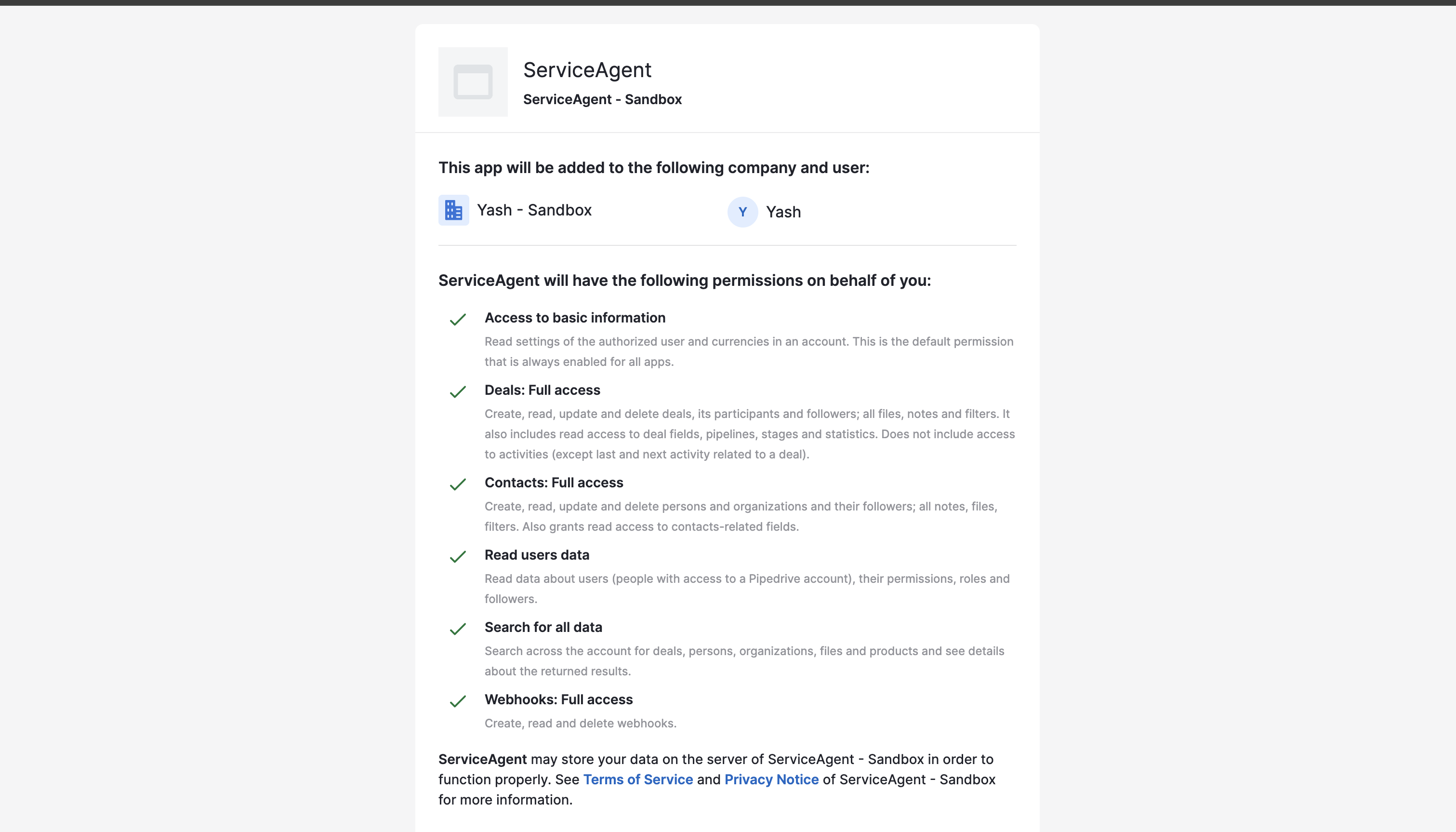The height and width of the screenshot is (832, 1456).
Task: Click the Contacts: Full access heading
Action: [554, 483]
